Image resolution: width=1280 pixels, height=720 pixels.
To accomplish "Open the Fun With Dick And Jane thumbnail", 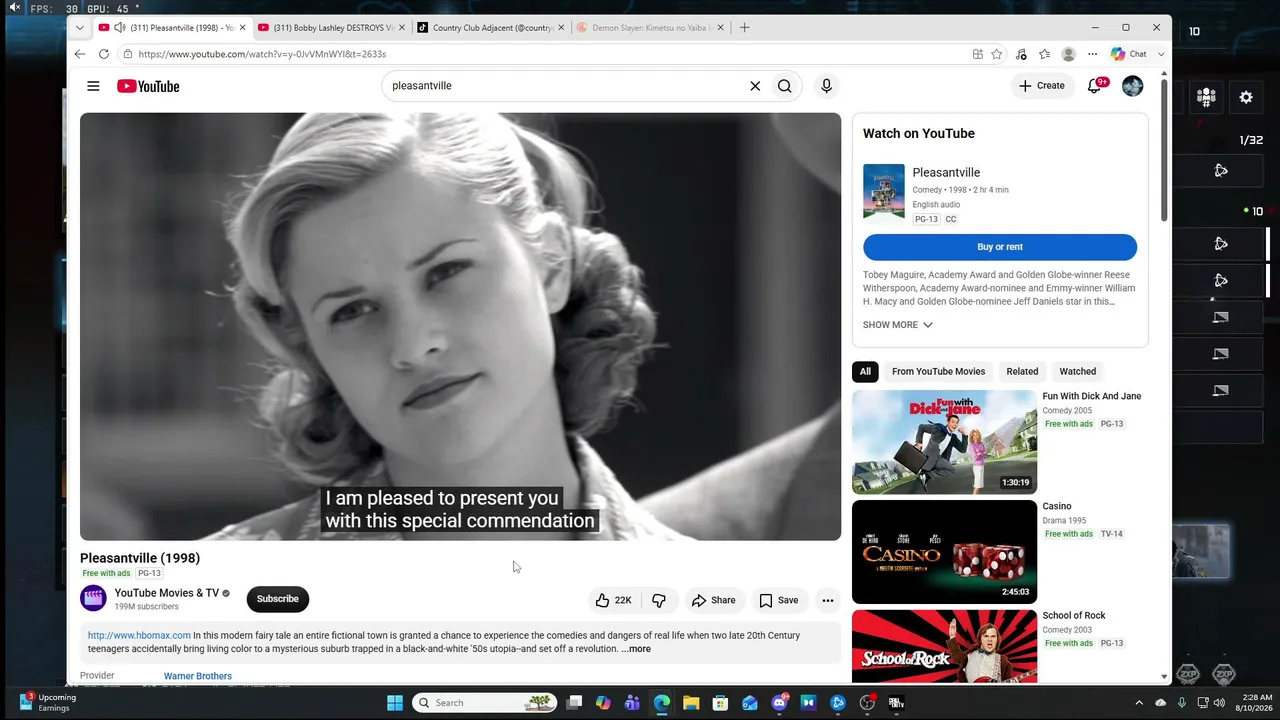I will tap(944, 442).
